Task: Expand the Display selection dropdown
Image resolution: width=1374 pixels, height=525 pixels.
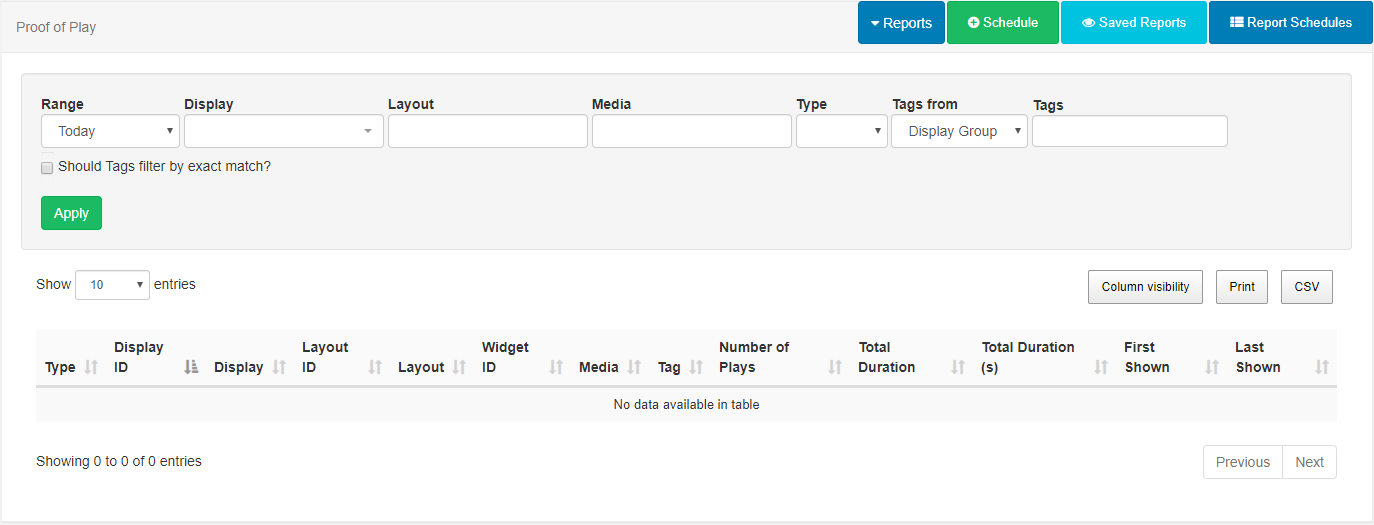Action: point(283,131)
